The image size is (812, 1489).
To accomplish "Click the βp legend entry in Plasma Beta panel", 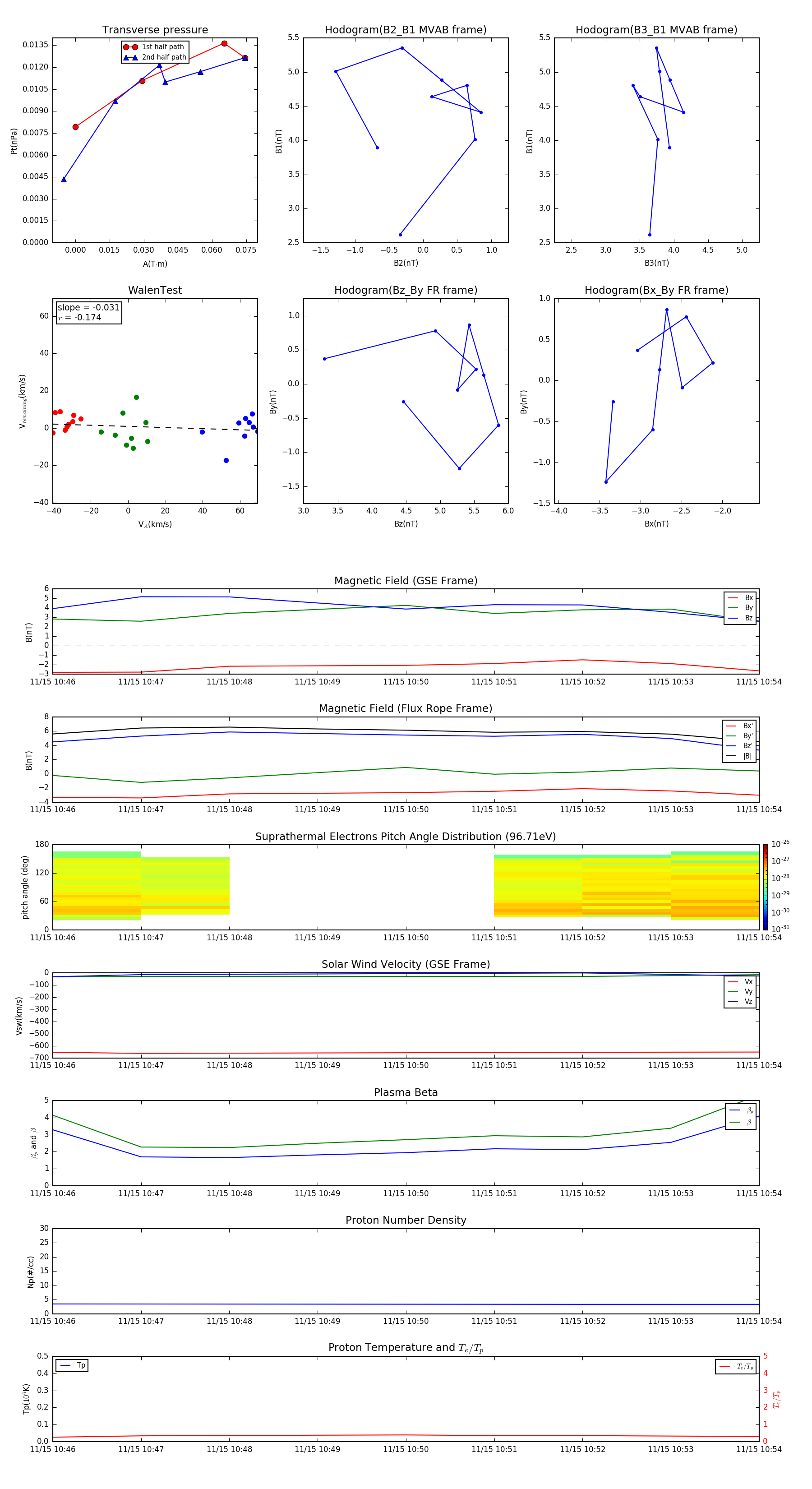I will click(741, 1110).
